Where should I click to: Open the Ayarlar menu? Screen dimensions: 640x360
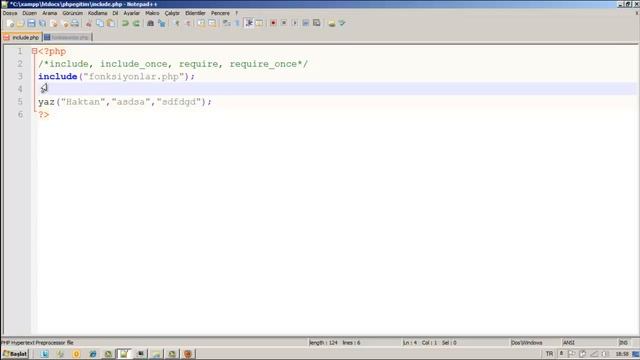(131, 13)
